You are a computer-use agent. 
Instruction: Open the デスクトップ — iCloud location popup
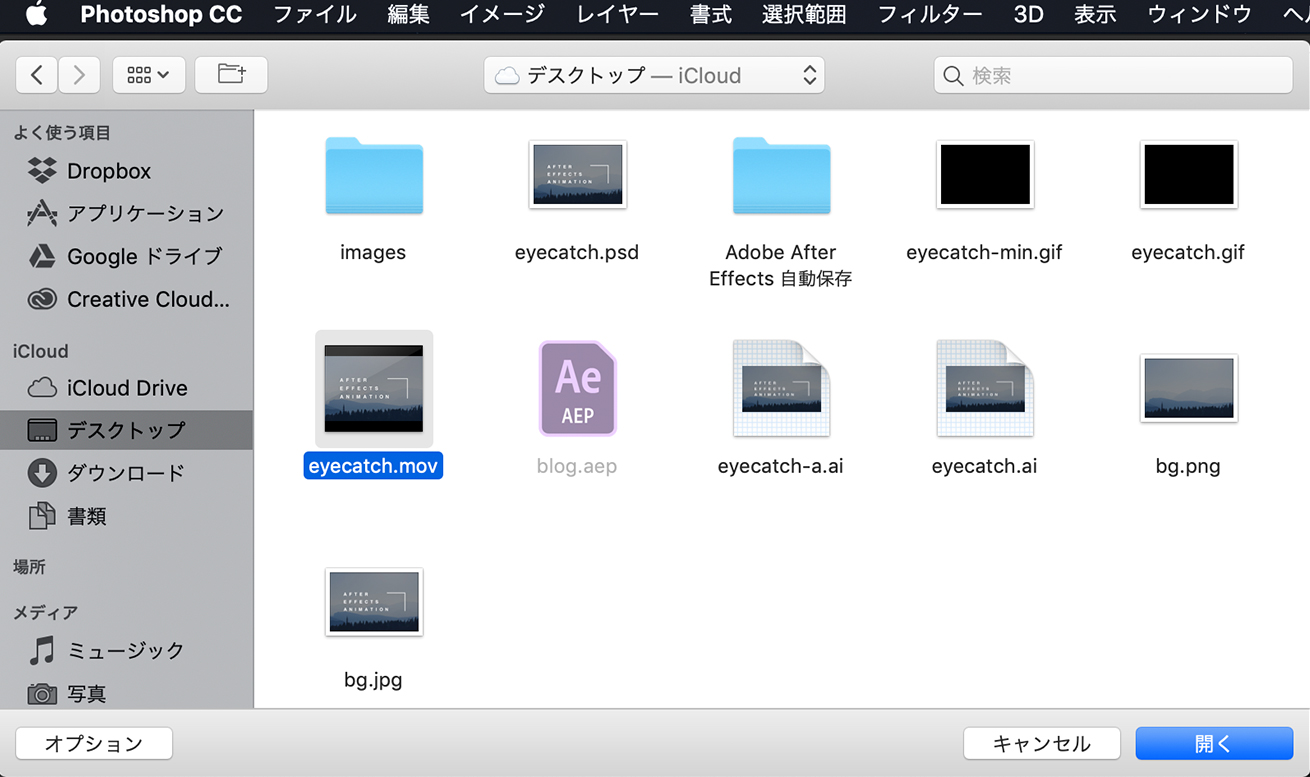[654, 75]
